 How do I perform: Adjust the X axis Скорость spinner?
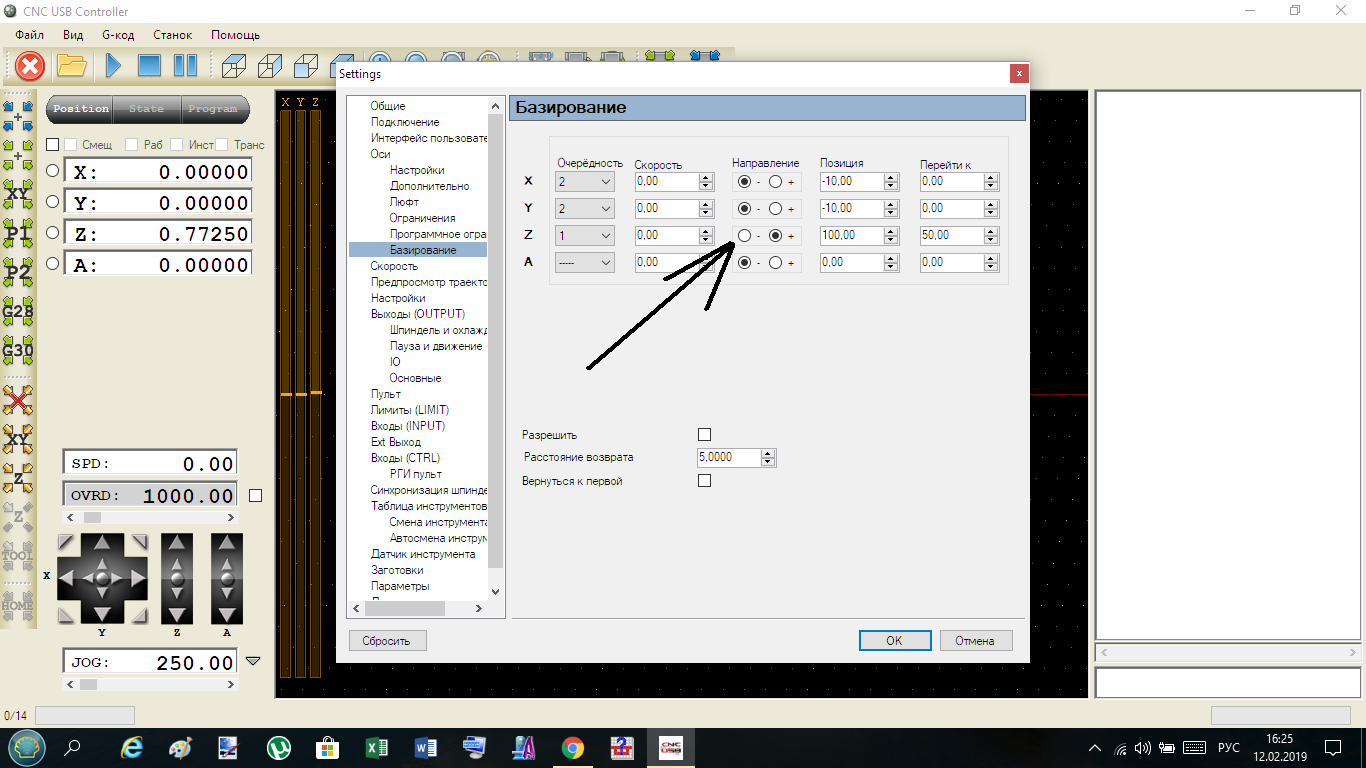click(x=706, y=182)
